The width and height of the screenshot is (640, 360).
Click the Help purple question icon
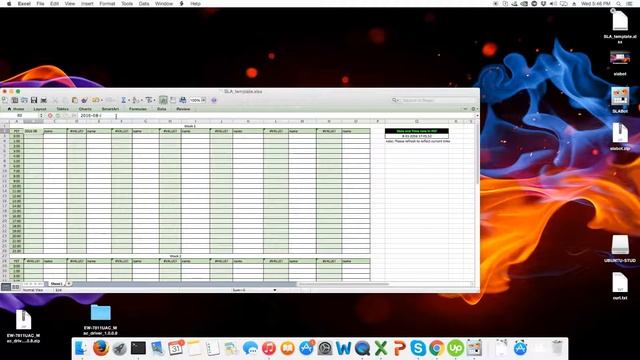click(x=214, y=100)
